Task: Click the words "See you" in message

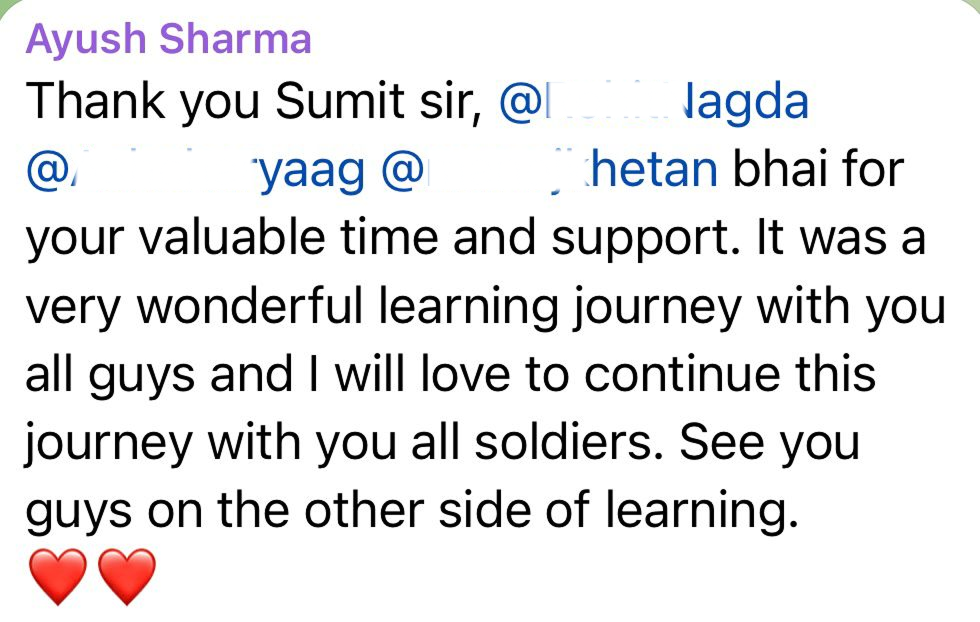Action: 769,444
